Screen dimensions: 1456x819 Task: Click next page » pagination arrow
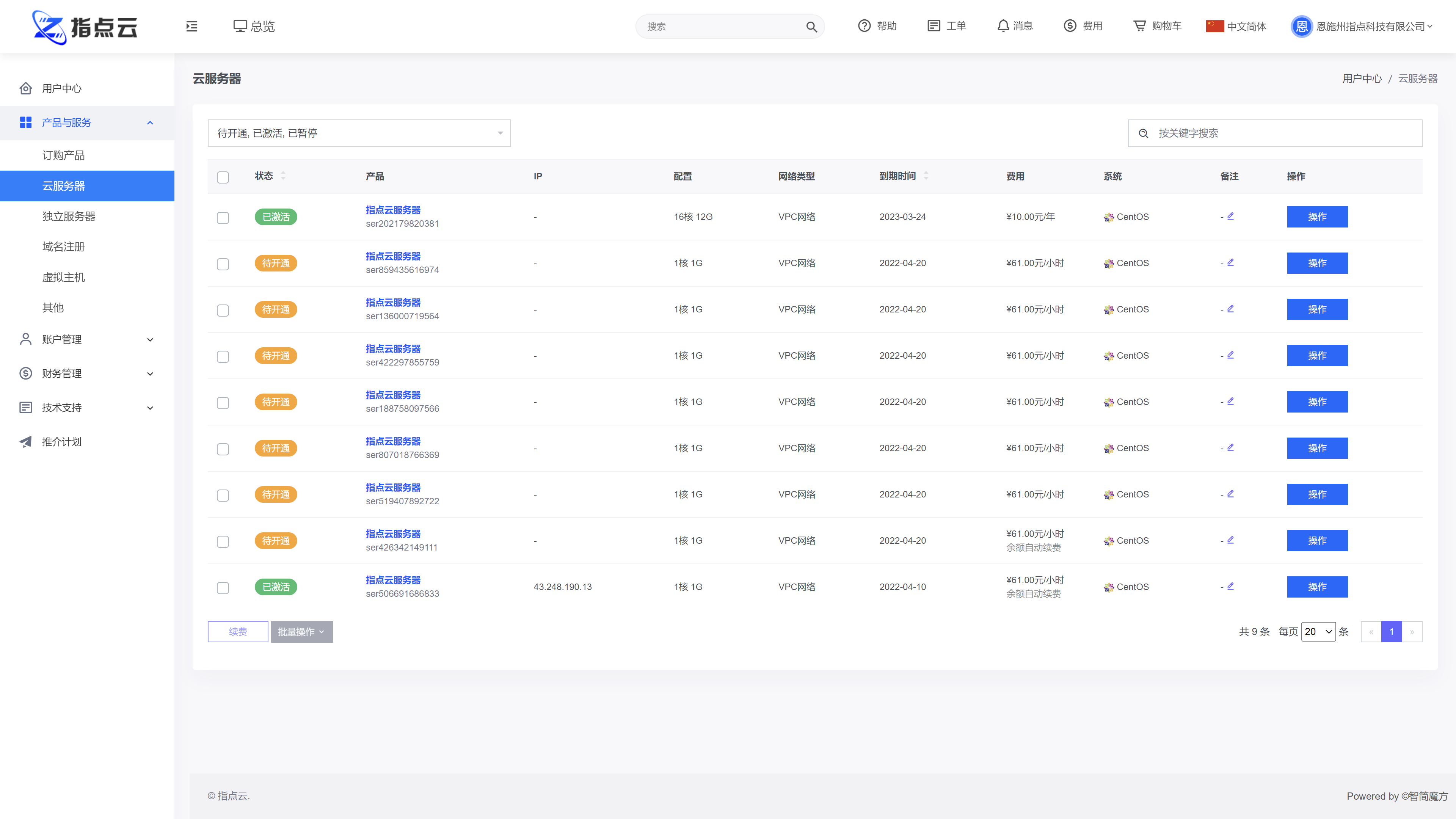point(1412,632)
